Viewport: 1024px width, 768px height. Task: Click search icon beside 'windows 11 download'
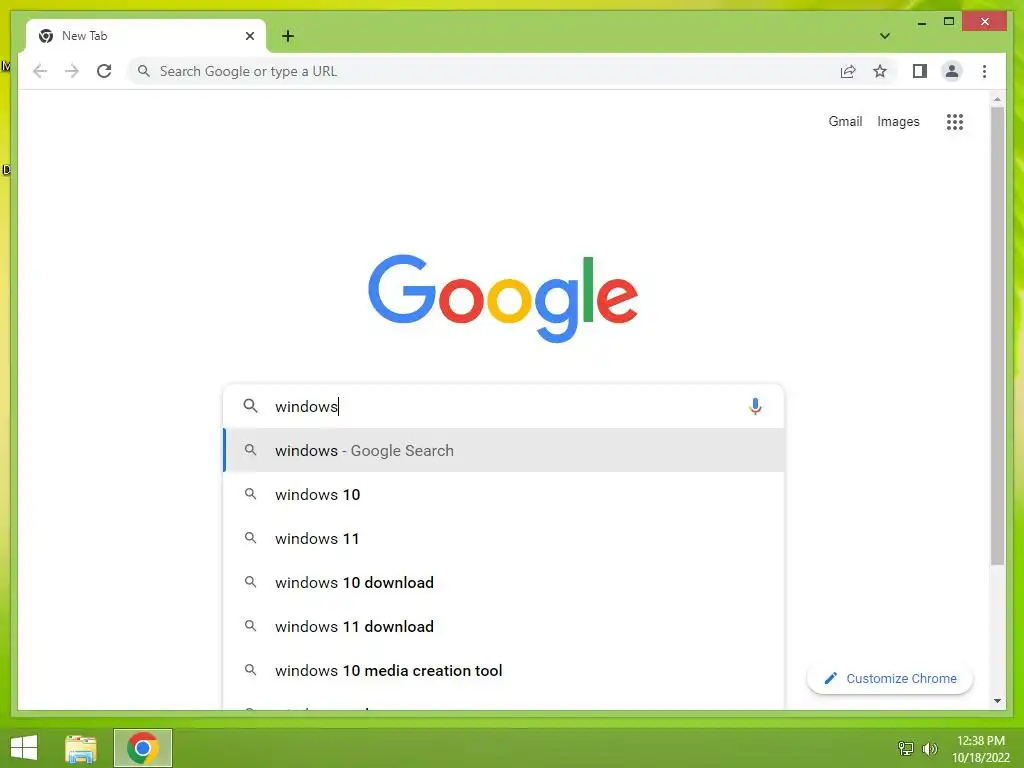point(250,626)
